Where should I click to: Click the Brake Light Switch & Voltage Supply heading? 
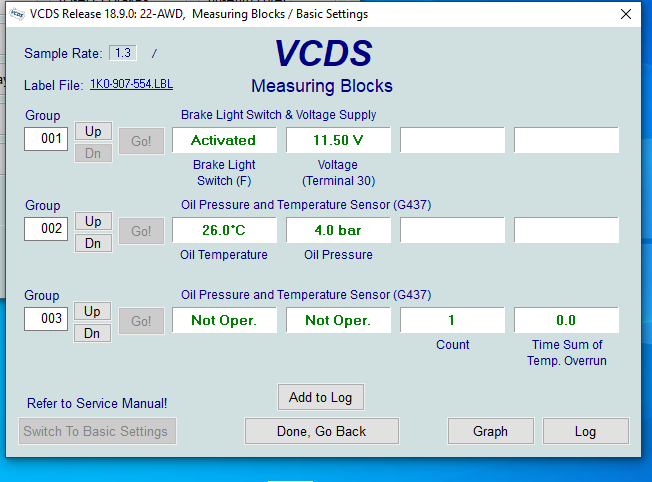coord(279,115)
